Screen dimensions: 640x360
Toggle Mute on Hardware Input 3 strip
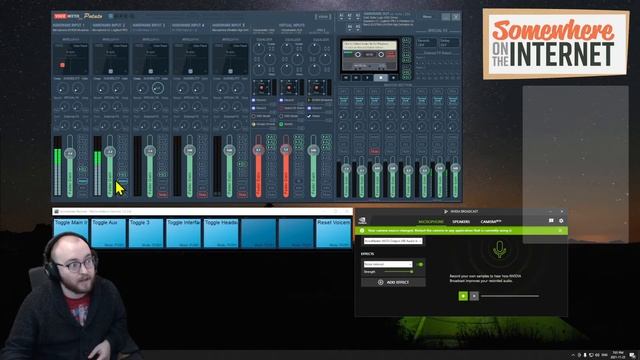point(162,195)
